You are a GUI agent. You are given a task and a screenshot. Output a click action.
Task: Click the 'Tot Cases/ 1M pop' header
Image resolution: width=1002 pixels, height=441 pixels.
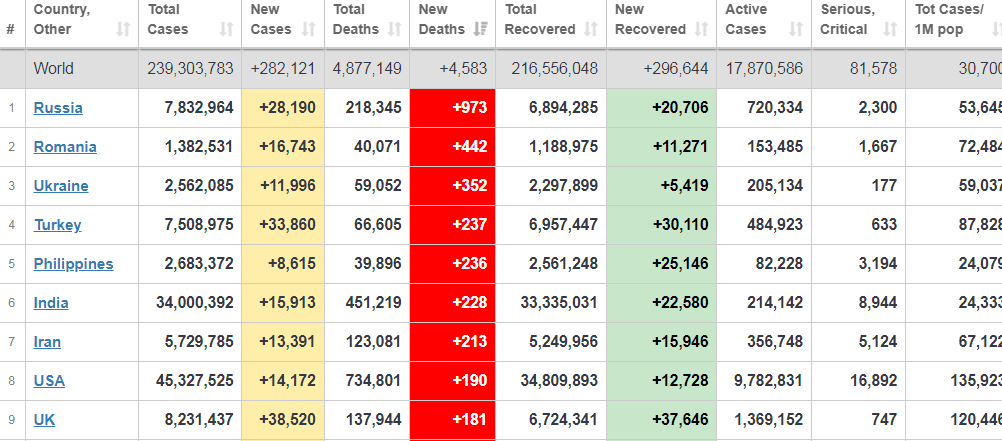click(953, 24)
